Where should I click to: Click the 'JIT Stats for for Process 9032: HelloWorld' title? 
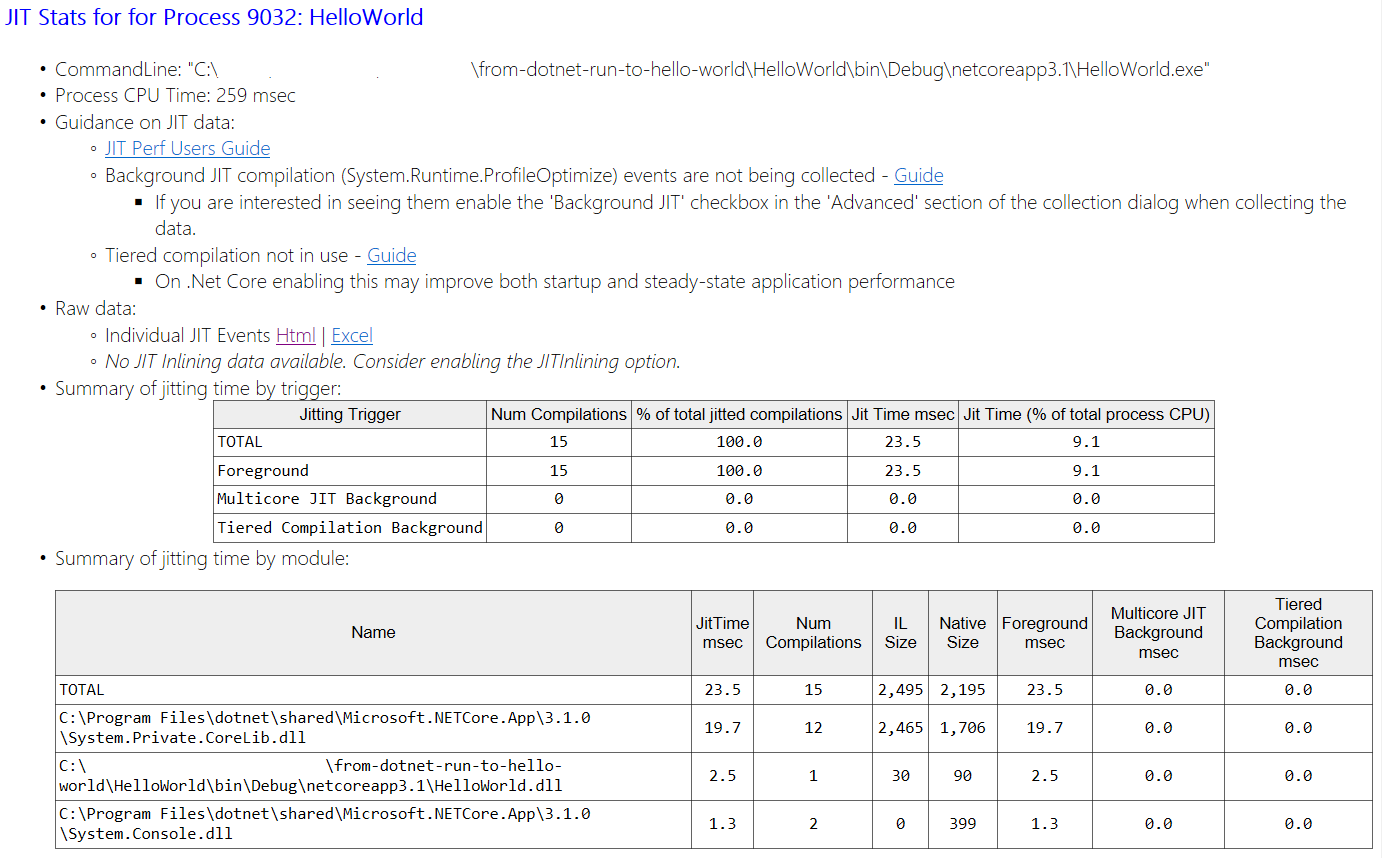point(214,17)
